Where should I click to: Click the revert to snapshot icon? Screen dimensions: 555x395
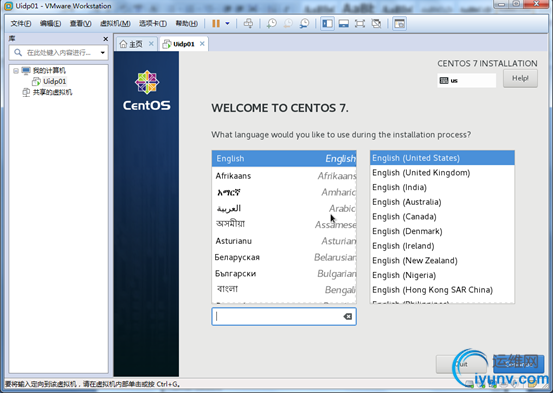click(288, 24)
